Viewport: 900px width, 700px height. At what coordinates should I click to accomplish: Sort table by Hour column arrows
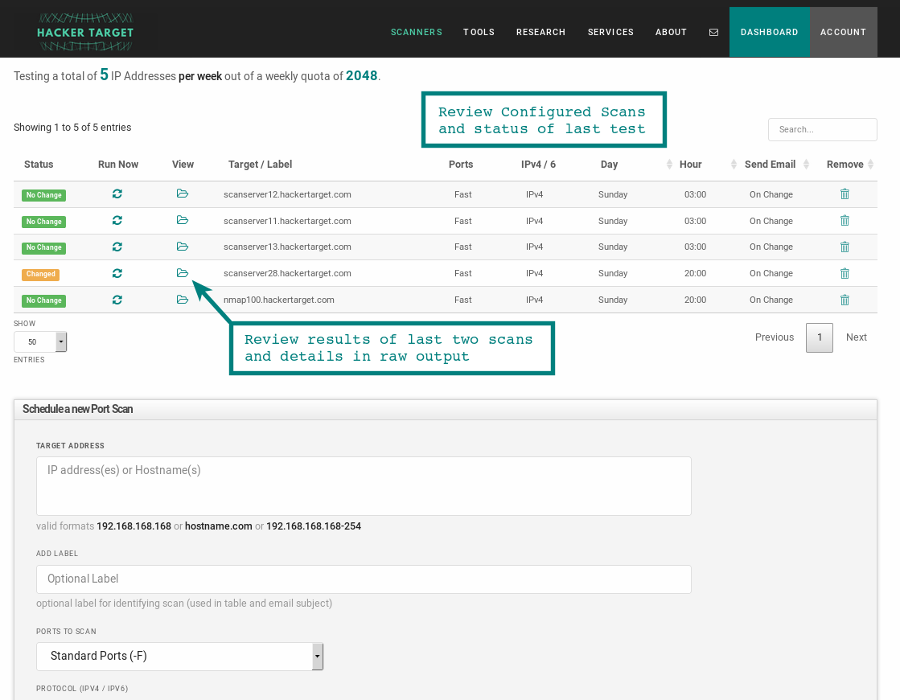pos(734,165)
